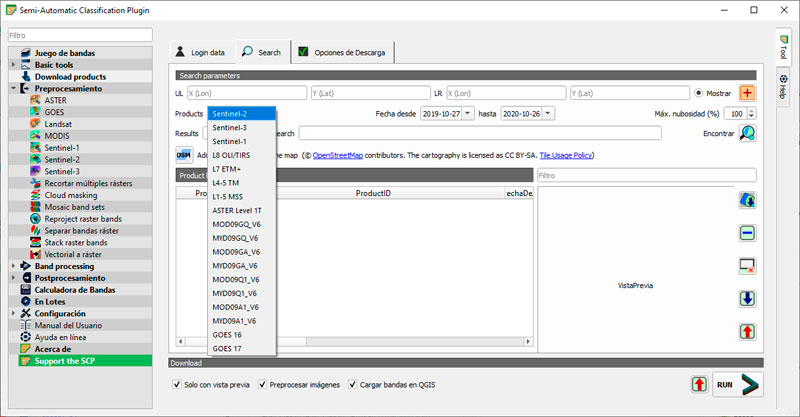The width and height of the screenshot is (800, 417).
Task: Click the red up-arrow export icon beside table
Action: (747, 332)
